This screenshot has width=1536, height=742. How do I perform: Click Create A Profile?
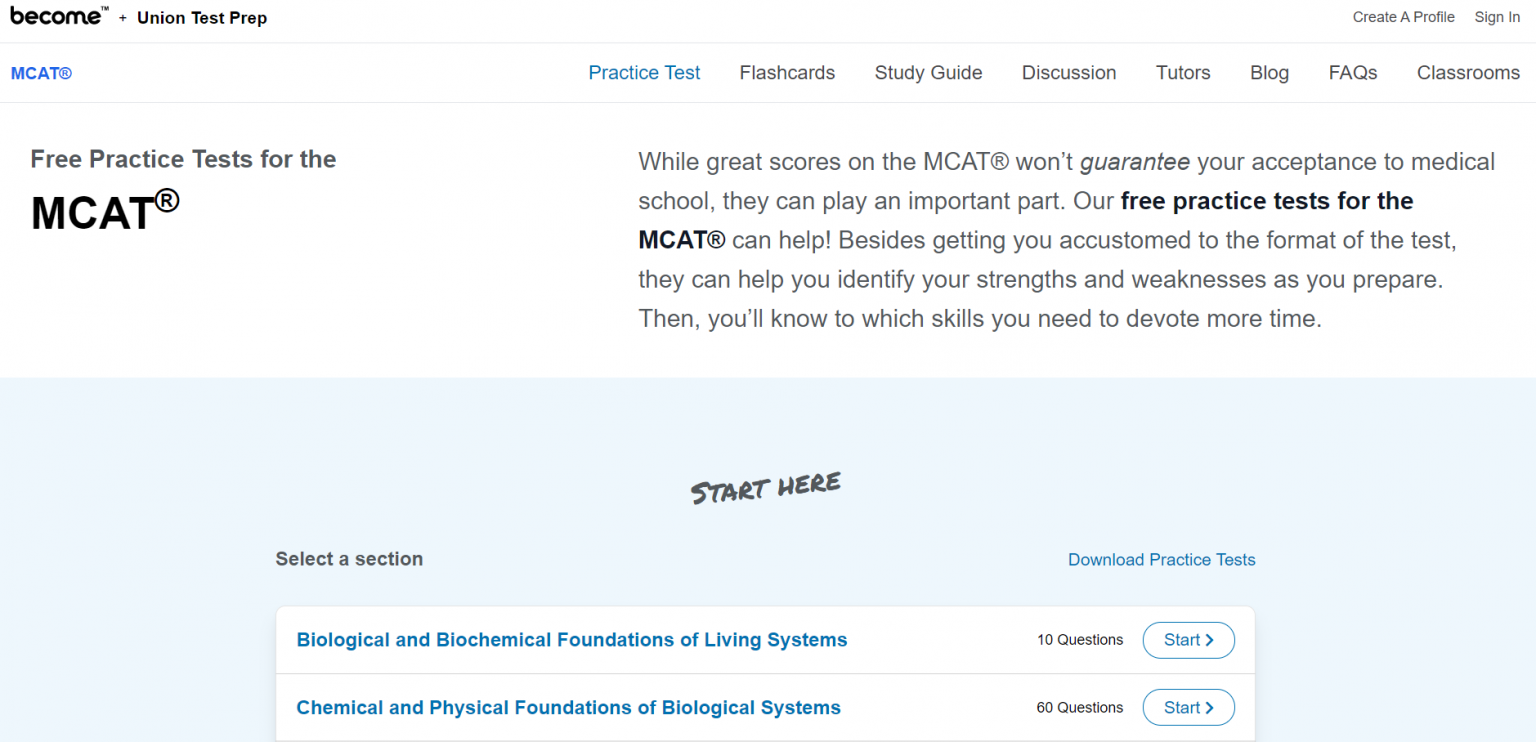1403,17
